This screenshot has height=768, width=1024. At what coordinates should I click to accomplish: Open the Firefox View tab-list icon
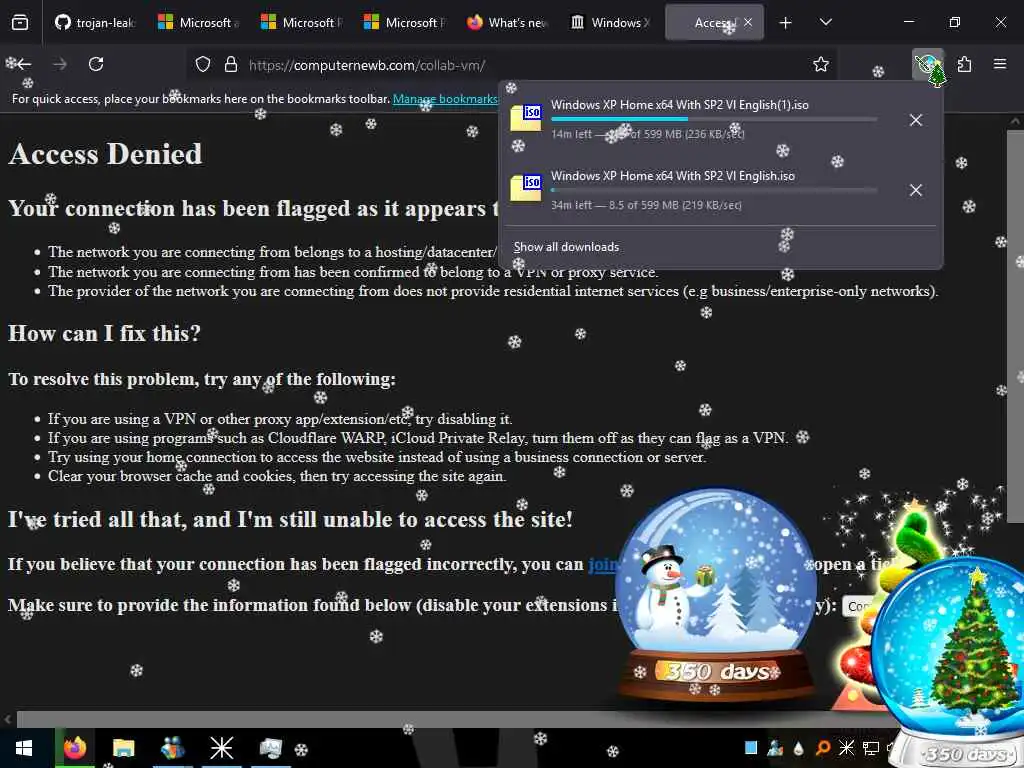pyautogui.click(x=20, y=22)
